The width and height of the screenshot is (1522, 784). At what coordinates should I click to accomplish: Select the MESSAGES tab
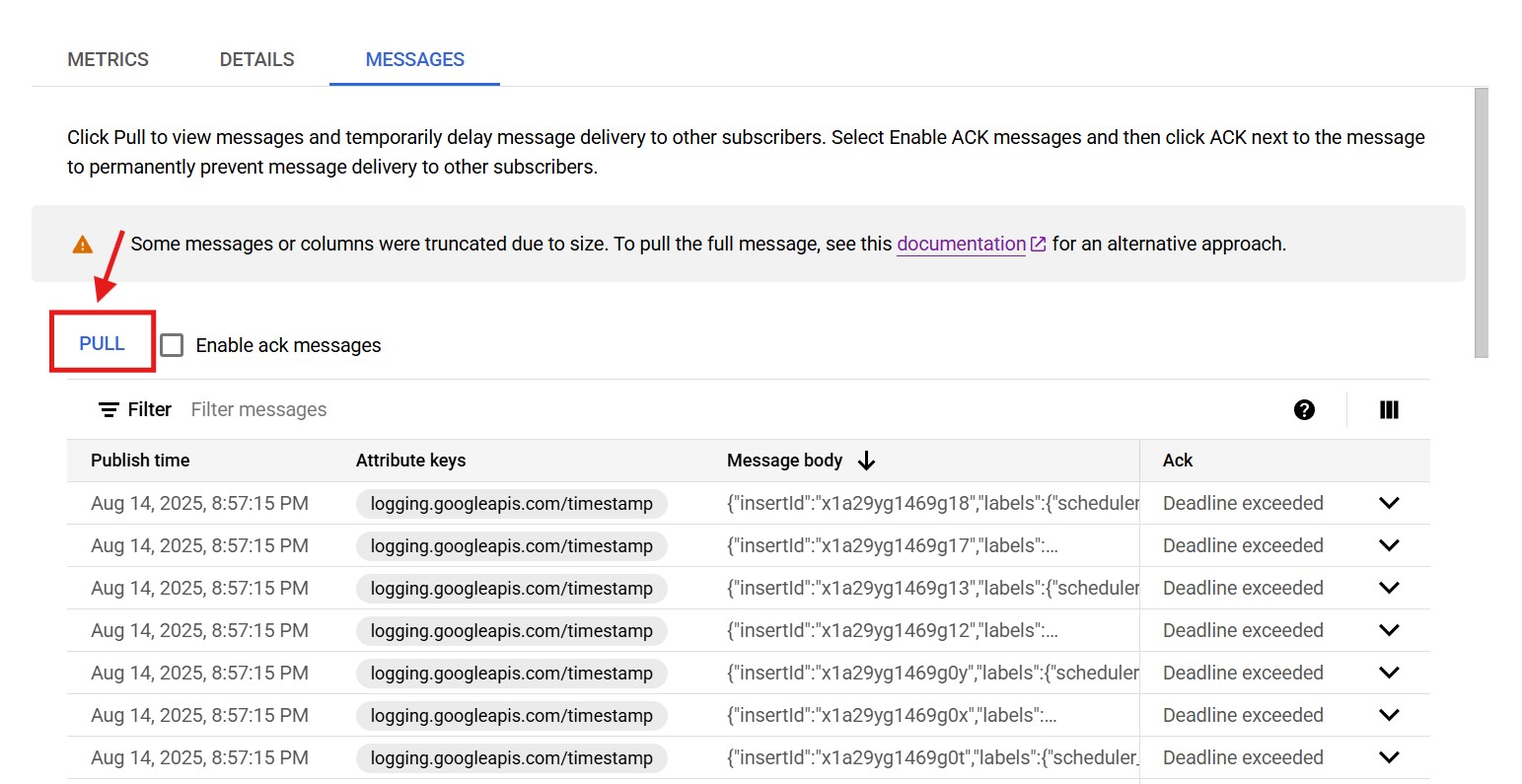click(x=414, y=59)
